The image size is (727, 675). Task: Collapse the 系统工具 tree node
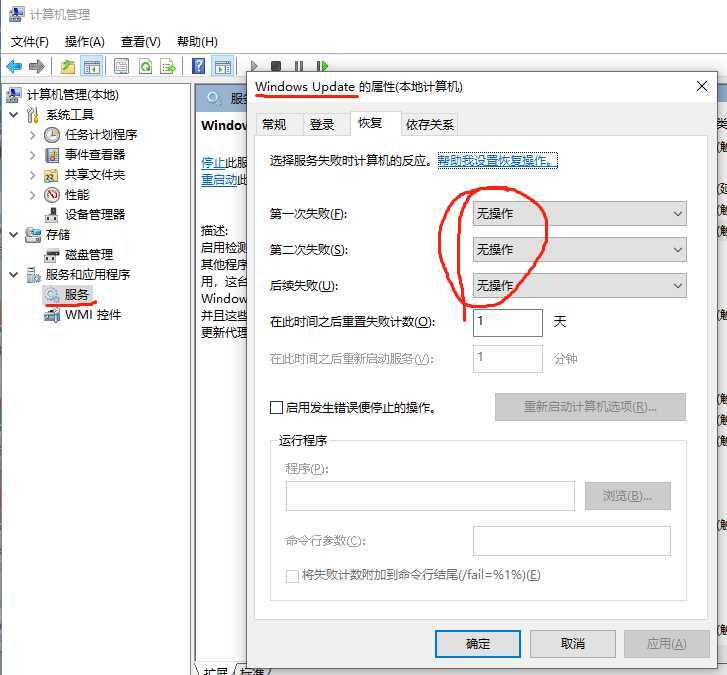coord(14,115)
